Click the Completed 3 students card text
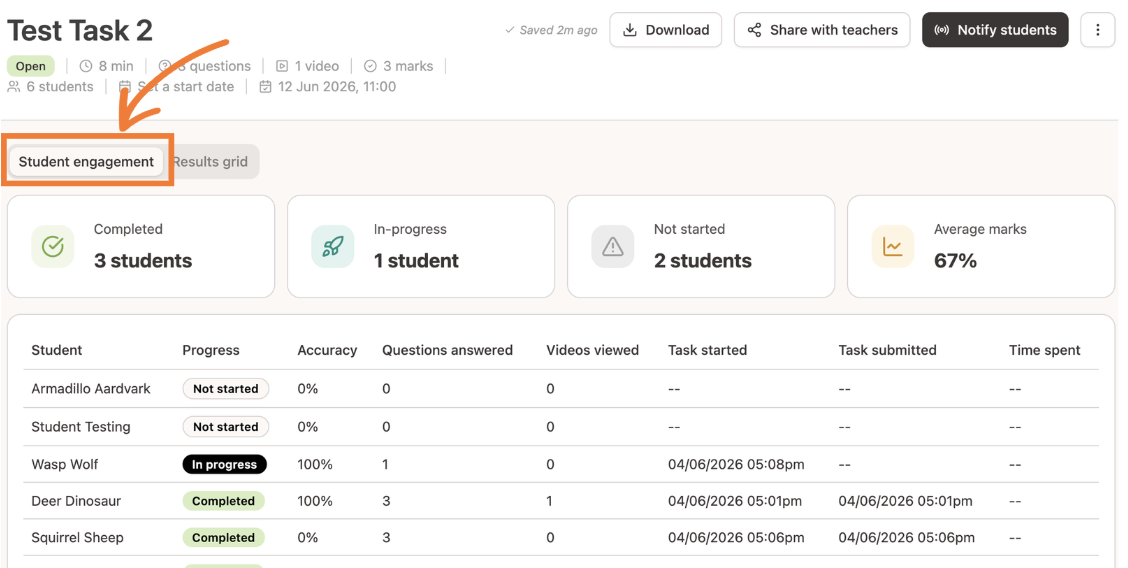Viewport: 1128px width, 568px height. 143,246
